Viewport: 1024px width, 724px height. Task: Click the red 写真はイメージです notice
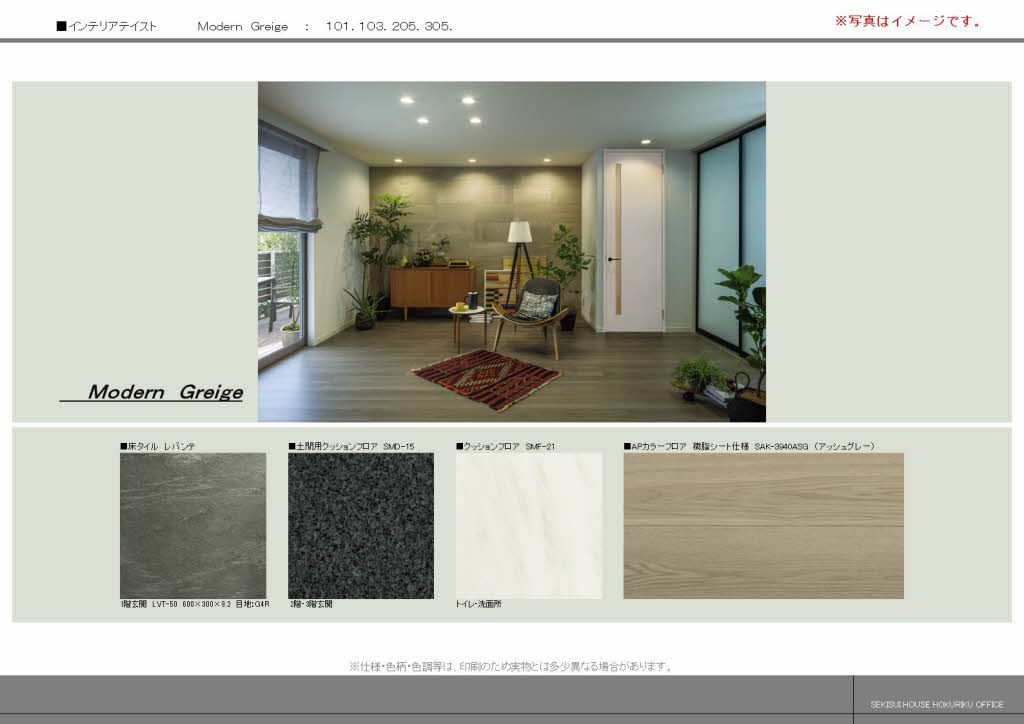pyautogui.click(x=907, y=21)
